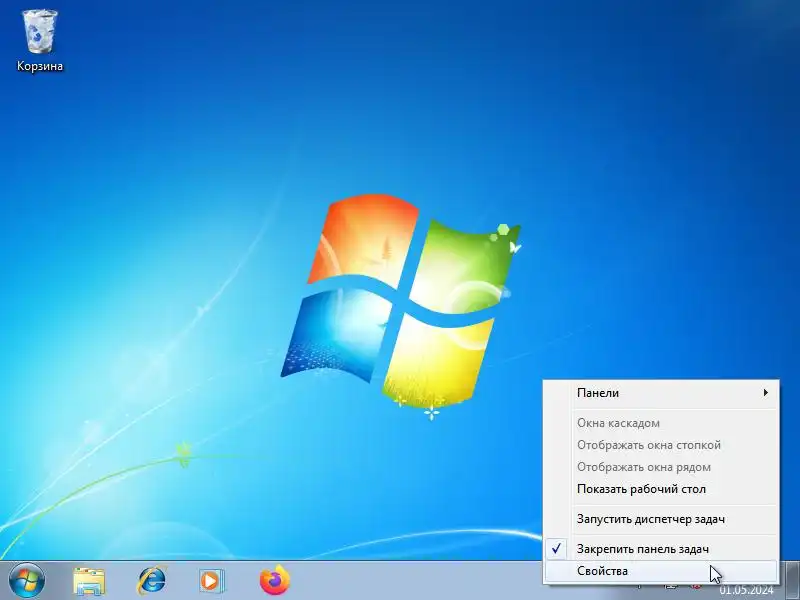Image resolution: width=800 pixels, height=600 pixels.
Task: Open the Recycle Bin (Корзина) desktop icon
Action: click(x=39, y=41)
